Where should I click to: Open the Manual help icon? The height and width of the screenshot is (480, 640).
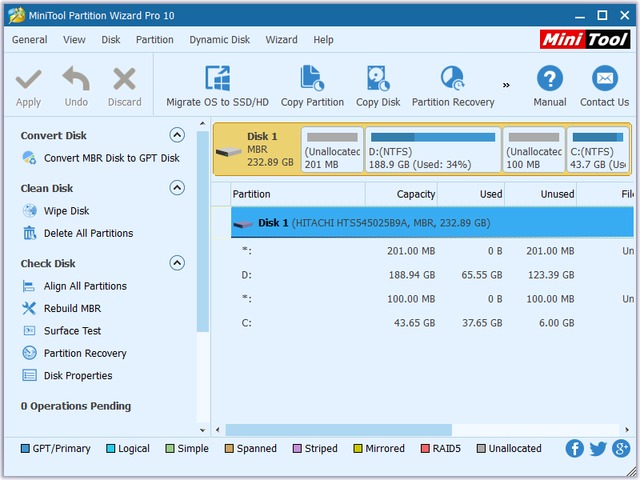pyautogui.click(x=549, y=80)
